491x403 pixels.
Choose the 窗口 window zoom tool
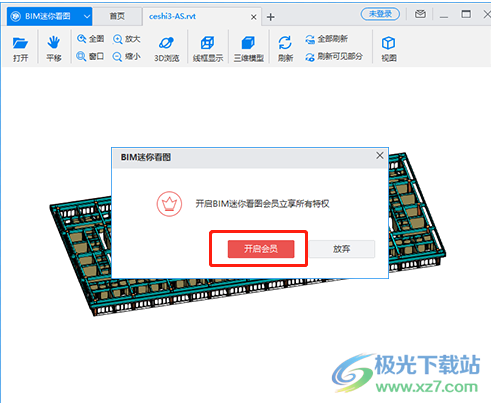click(x=90, y=56)
